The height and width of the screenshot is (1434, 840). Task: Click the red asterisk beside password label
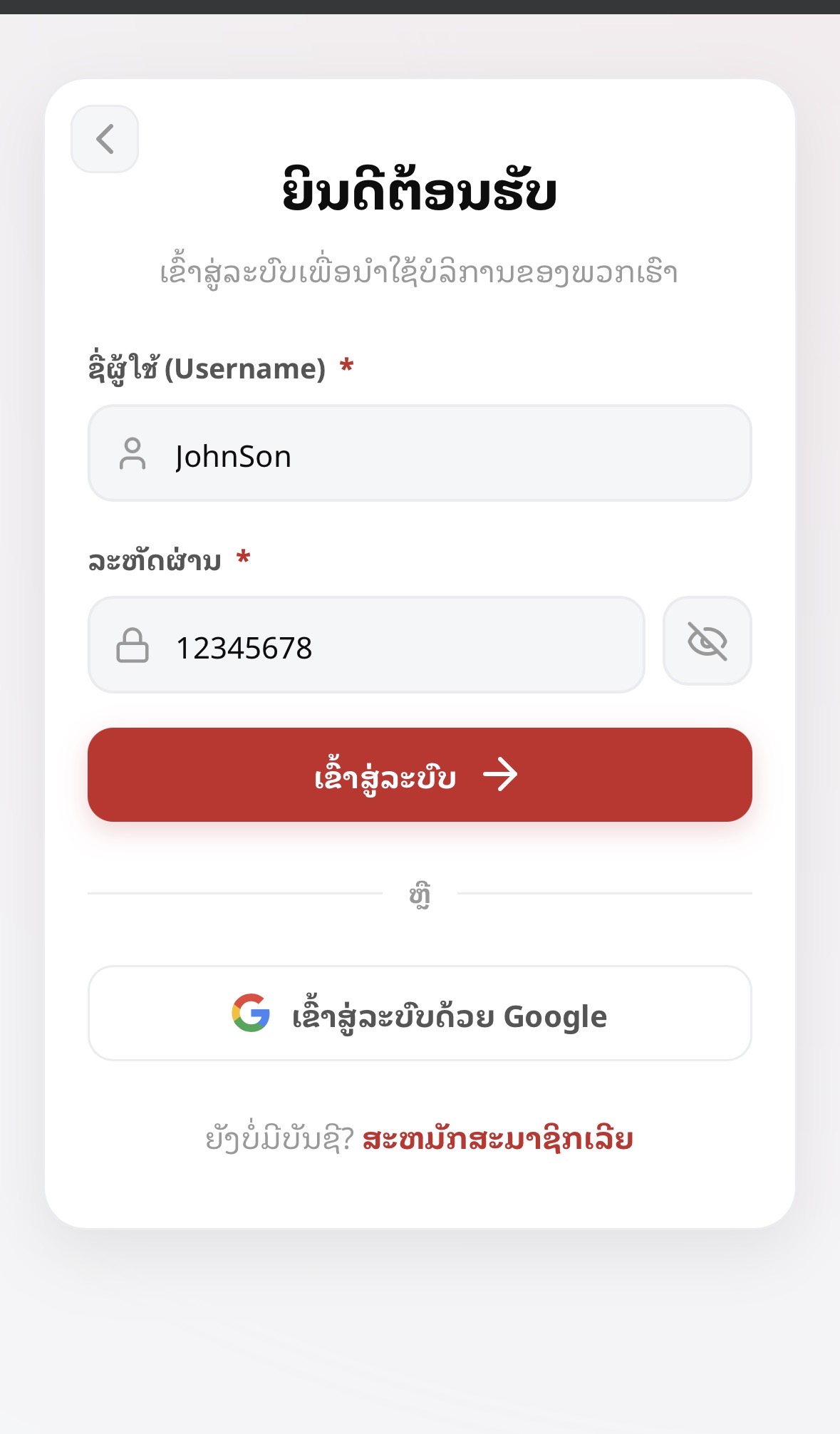point(244,557)
